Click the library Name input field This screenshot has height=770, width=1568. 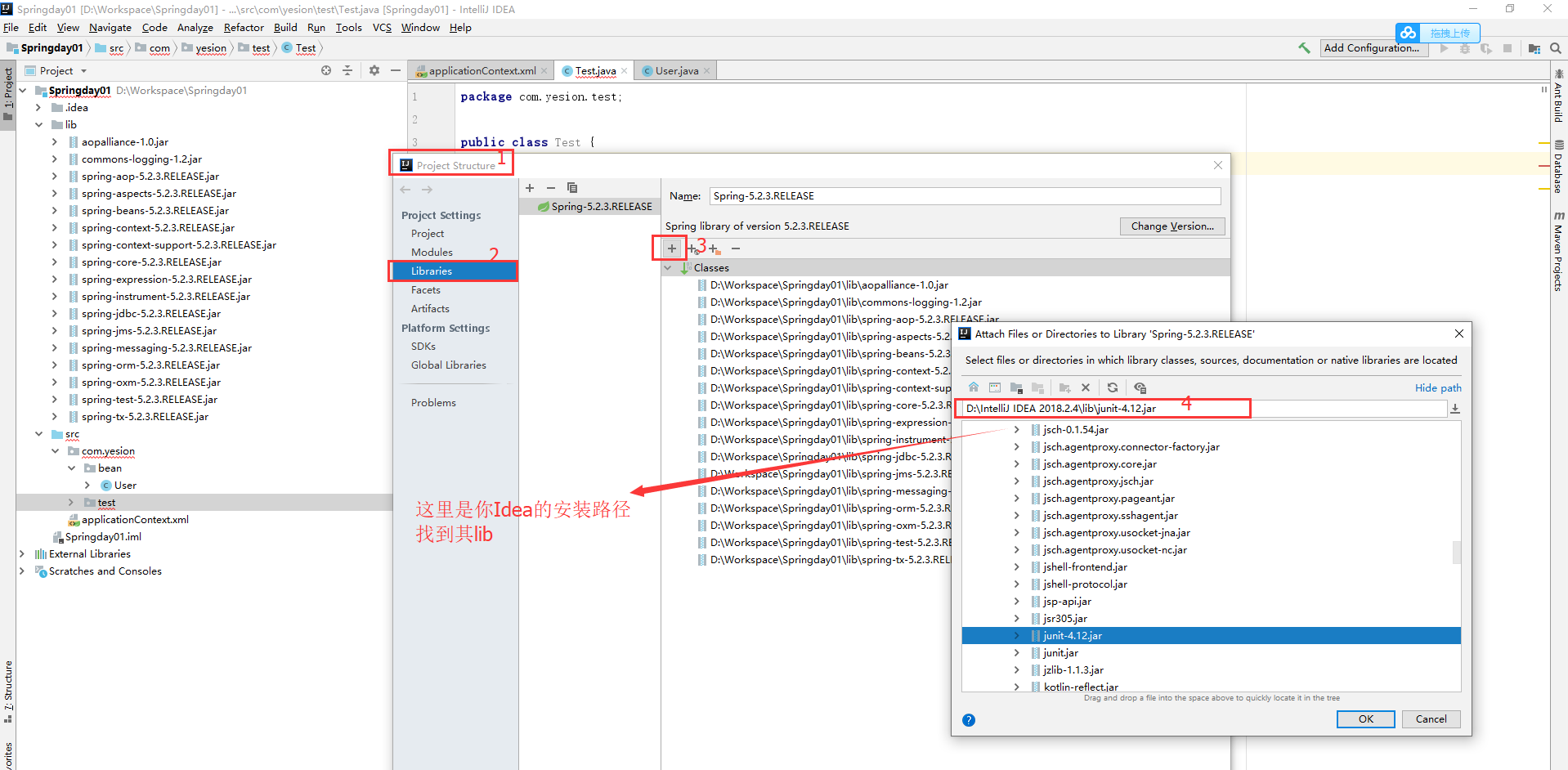965,196
